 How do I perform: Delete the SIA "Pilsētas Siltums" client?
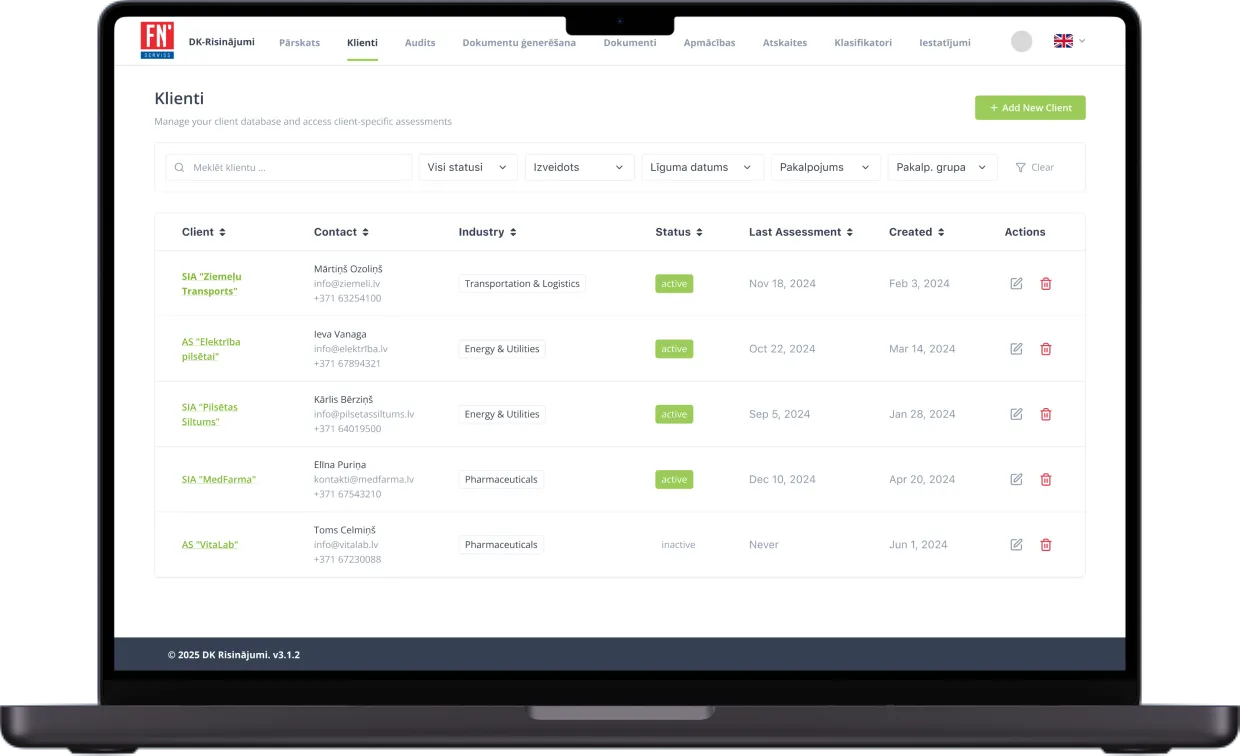(1046, 414)
